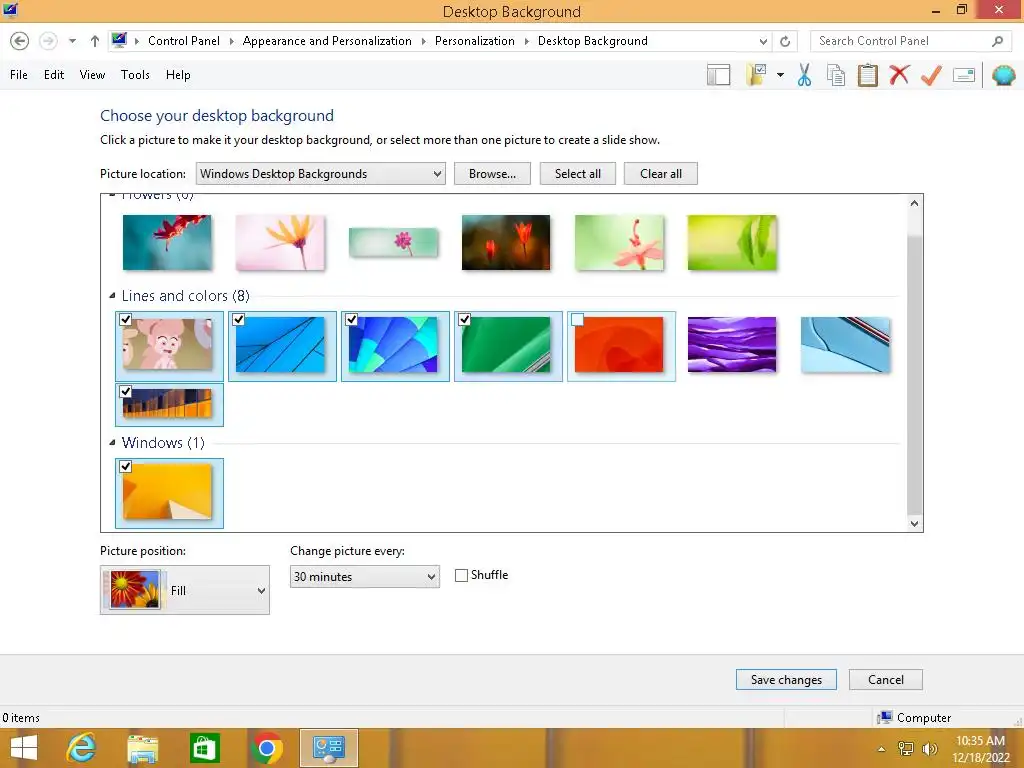Click the Paste clipboard icon
This screenshot has width=1024, height=768.
click(x=867, y=75)
